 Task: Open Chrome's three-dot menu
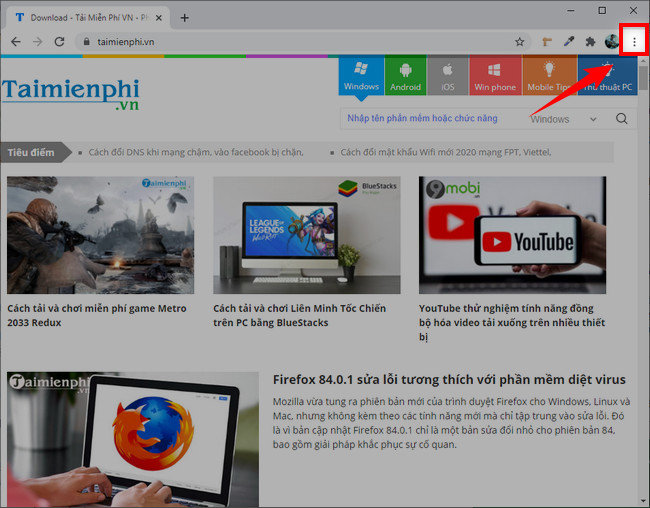[634, 41]
